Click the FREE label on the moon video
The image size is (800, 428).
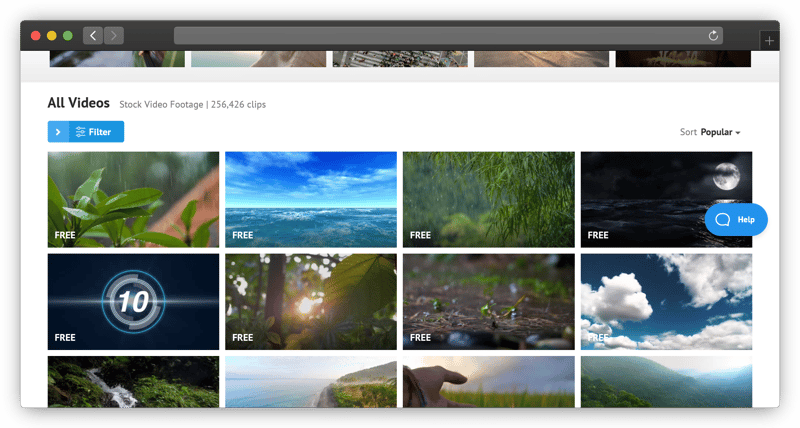(x=598, y=235)
